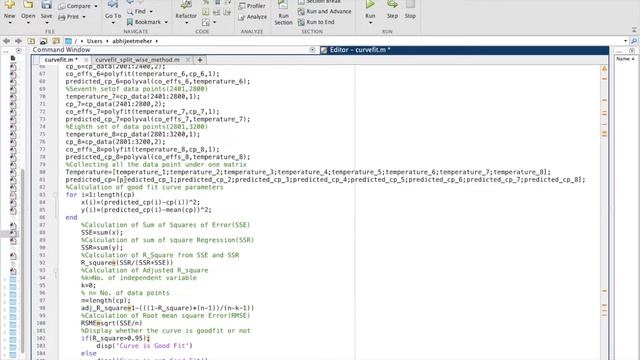The image size is (640, 360).
Task: Collapse the toolstrip ribbon arrow
Action: 634,30
